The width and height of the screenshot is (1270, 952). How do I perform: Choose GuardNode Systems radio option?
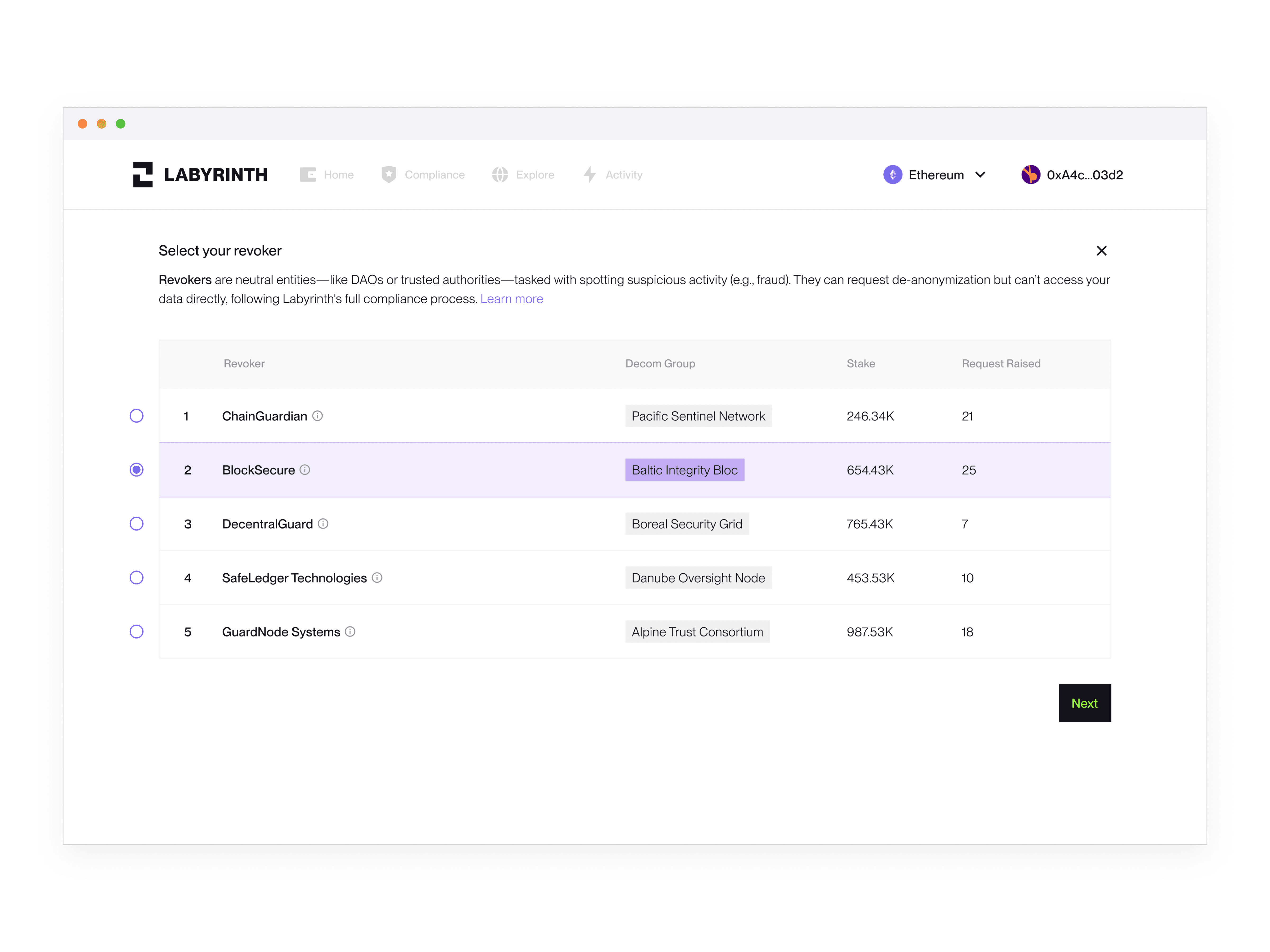(x=137, y=631)
